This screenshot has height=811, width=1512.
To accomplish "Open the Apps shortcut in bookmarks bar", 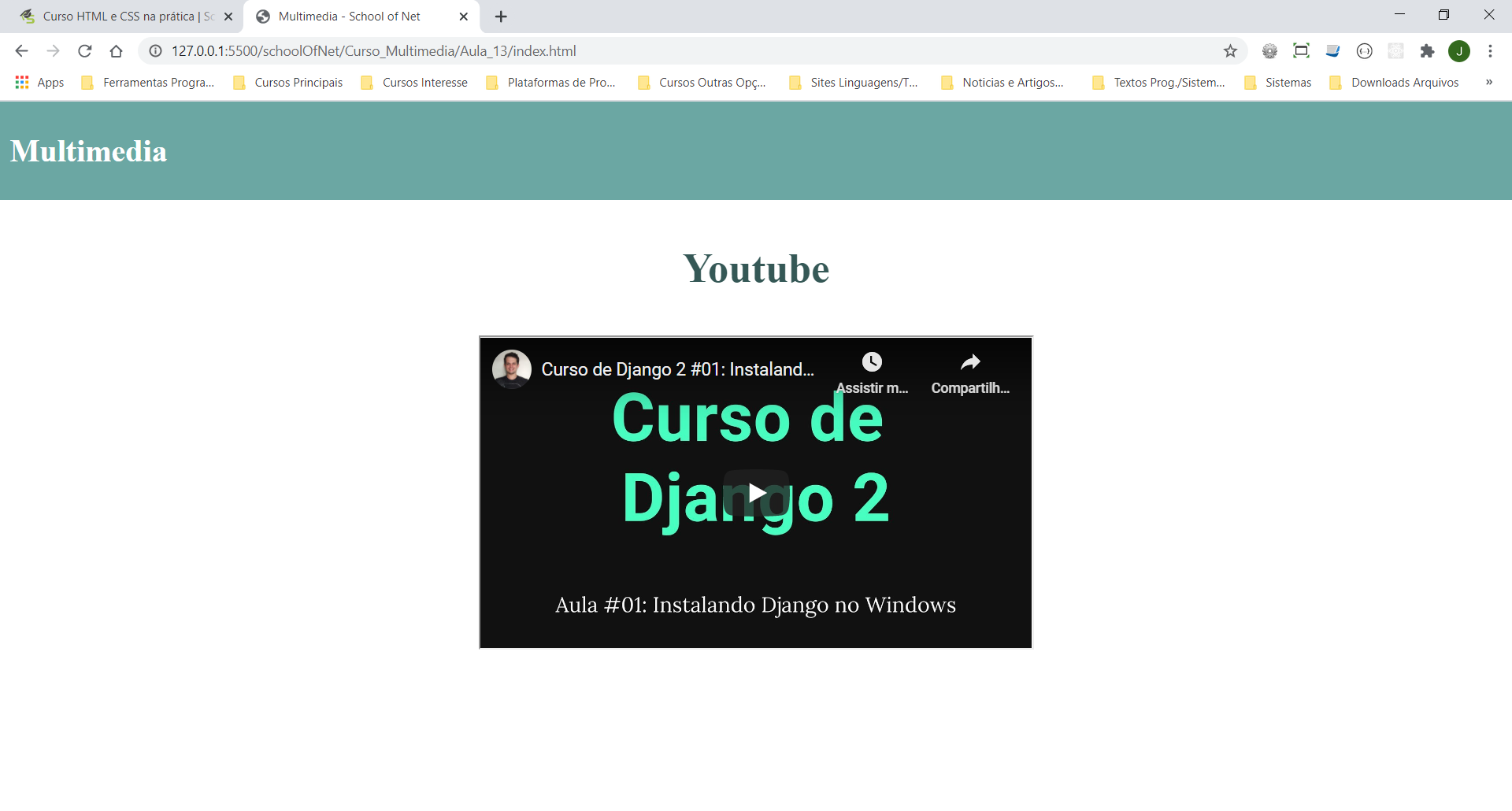I will (x=39, y=83).
